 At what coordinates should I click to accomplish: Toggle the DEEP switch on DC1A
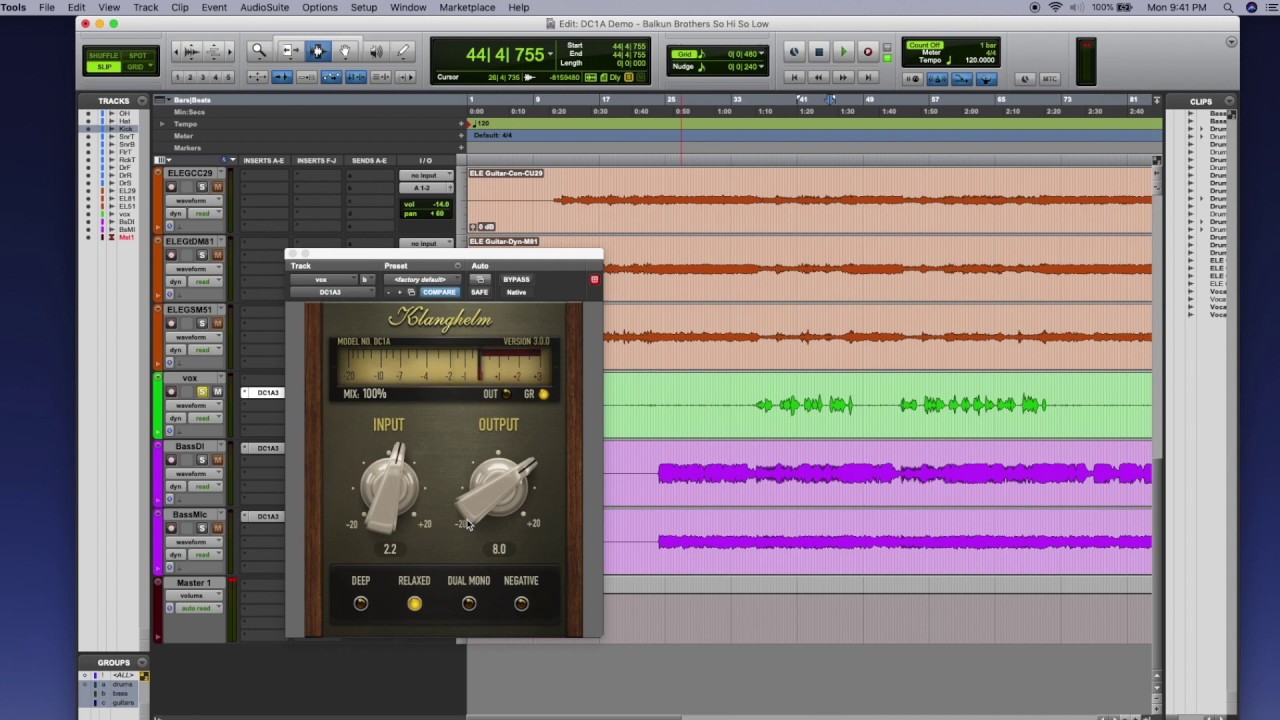[361, 603]
